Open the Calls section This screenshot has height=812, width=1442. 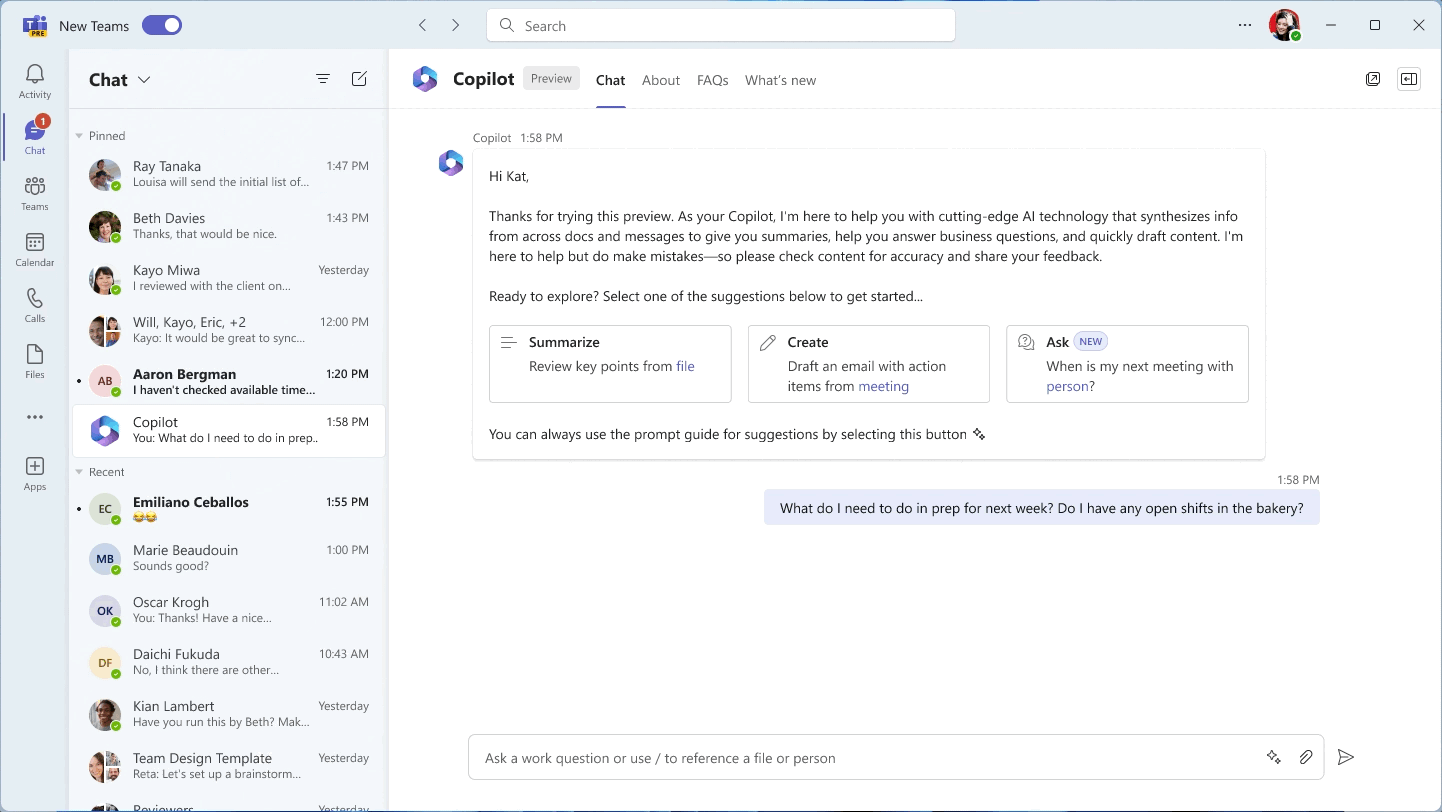34,306
